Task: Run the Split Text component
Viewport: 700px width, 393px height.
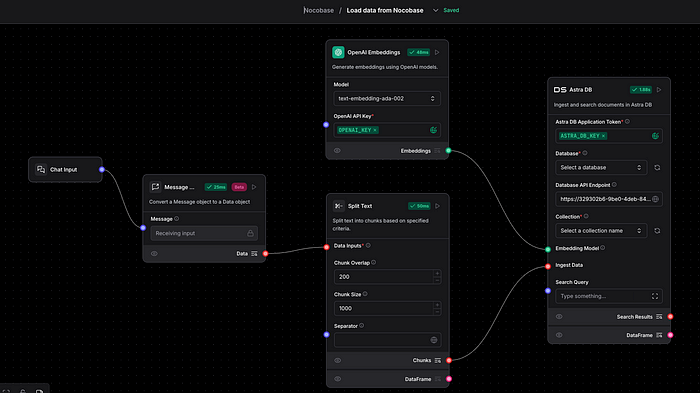Action: click(x=438, y=206)
